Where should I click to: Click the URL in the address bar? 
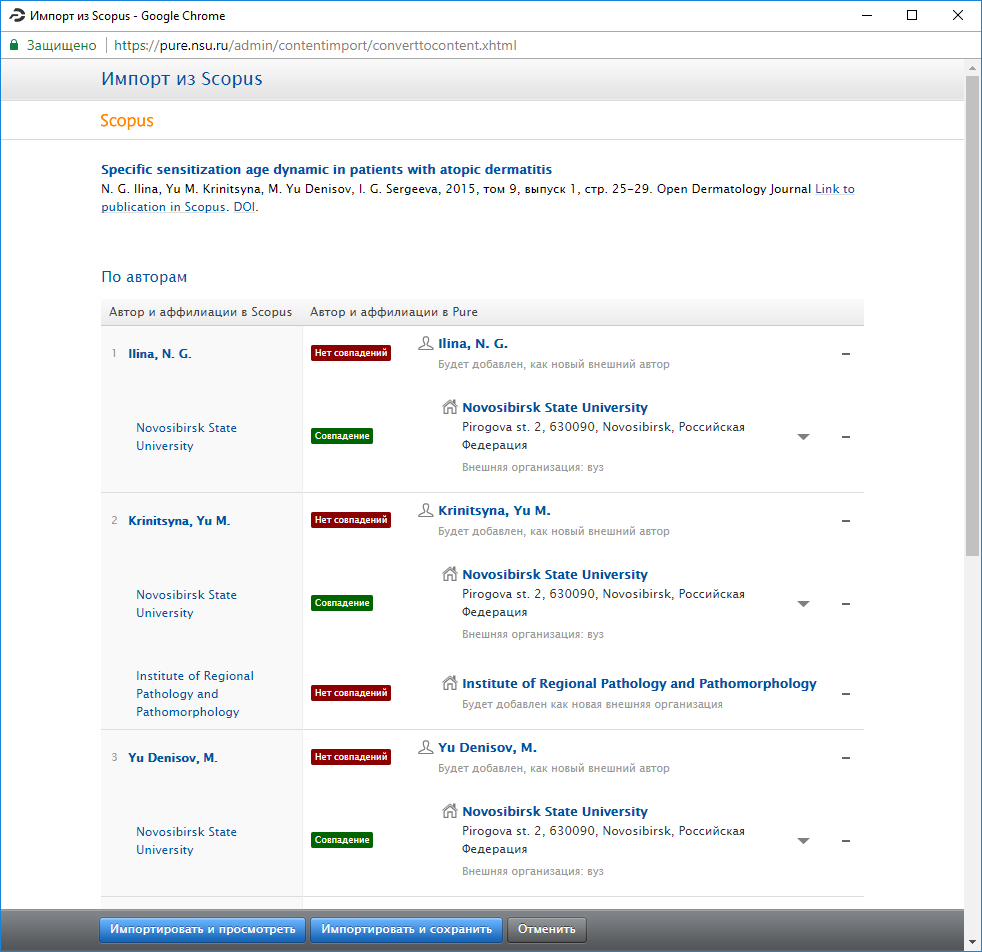click(315, 45)
